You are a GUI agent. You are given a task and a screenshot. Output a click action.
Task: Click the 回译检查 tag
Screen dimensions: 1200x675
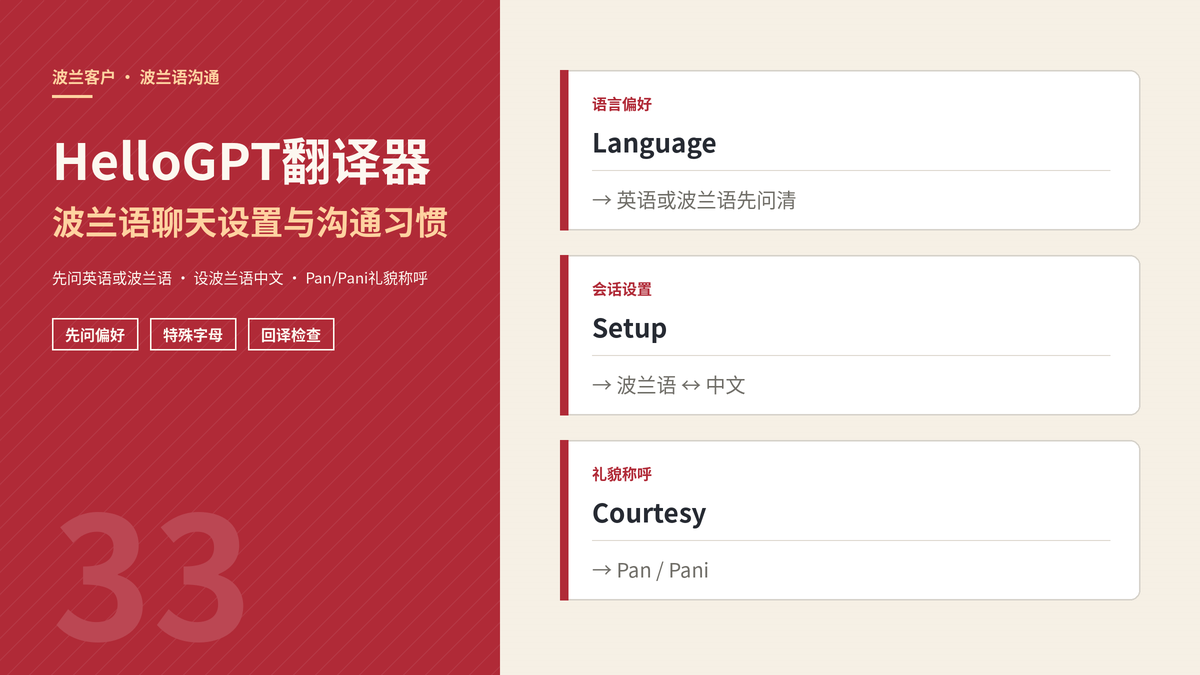(291, 335)
